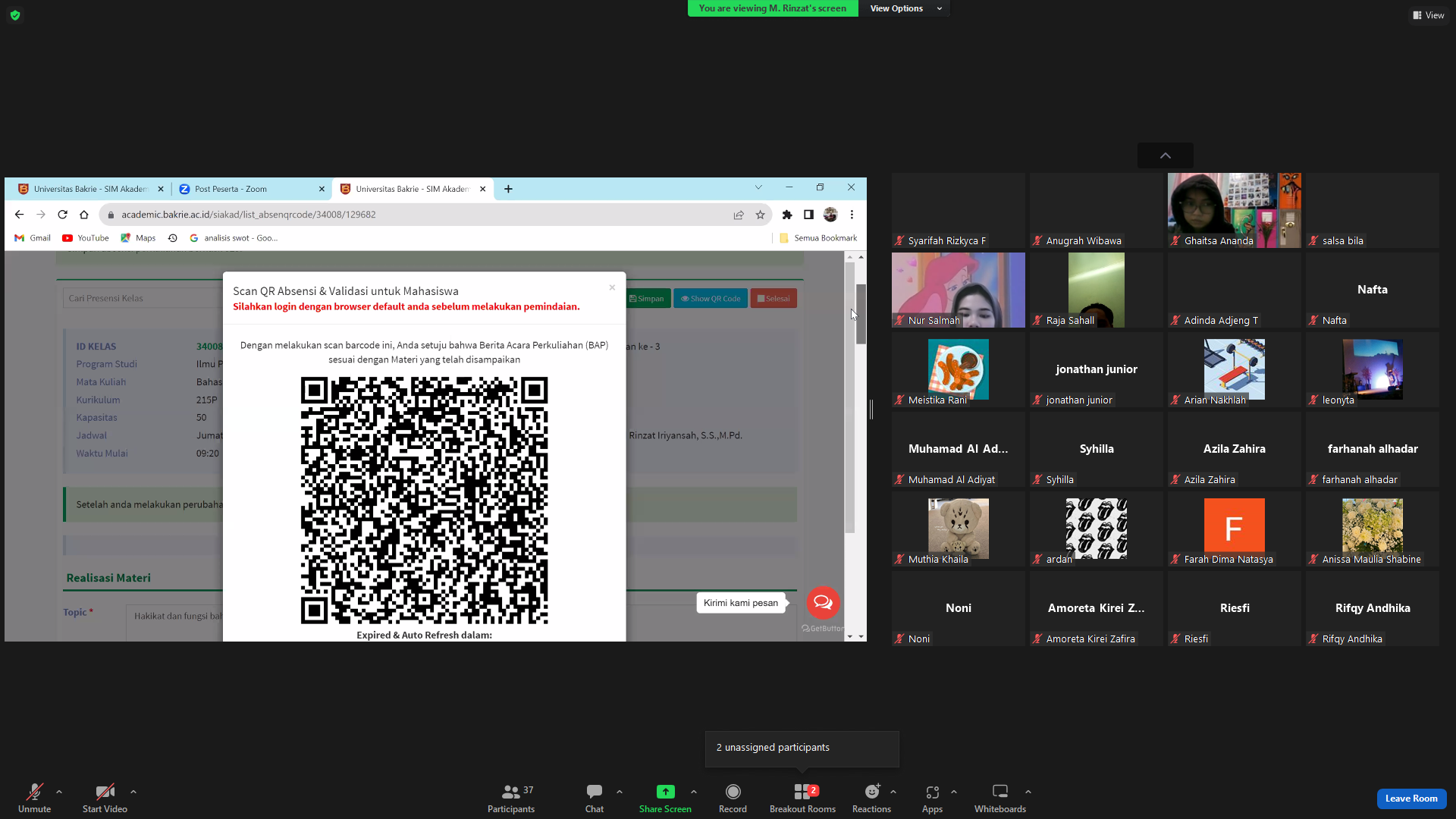
Task: Open Breakout Rooms
Action: point(802,798)
